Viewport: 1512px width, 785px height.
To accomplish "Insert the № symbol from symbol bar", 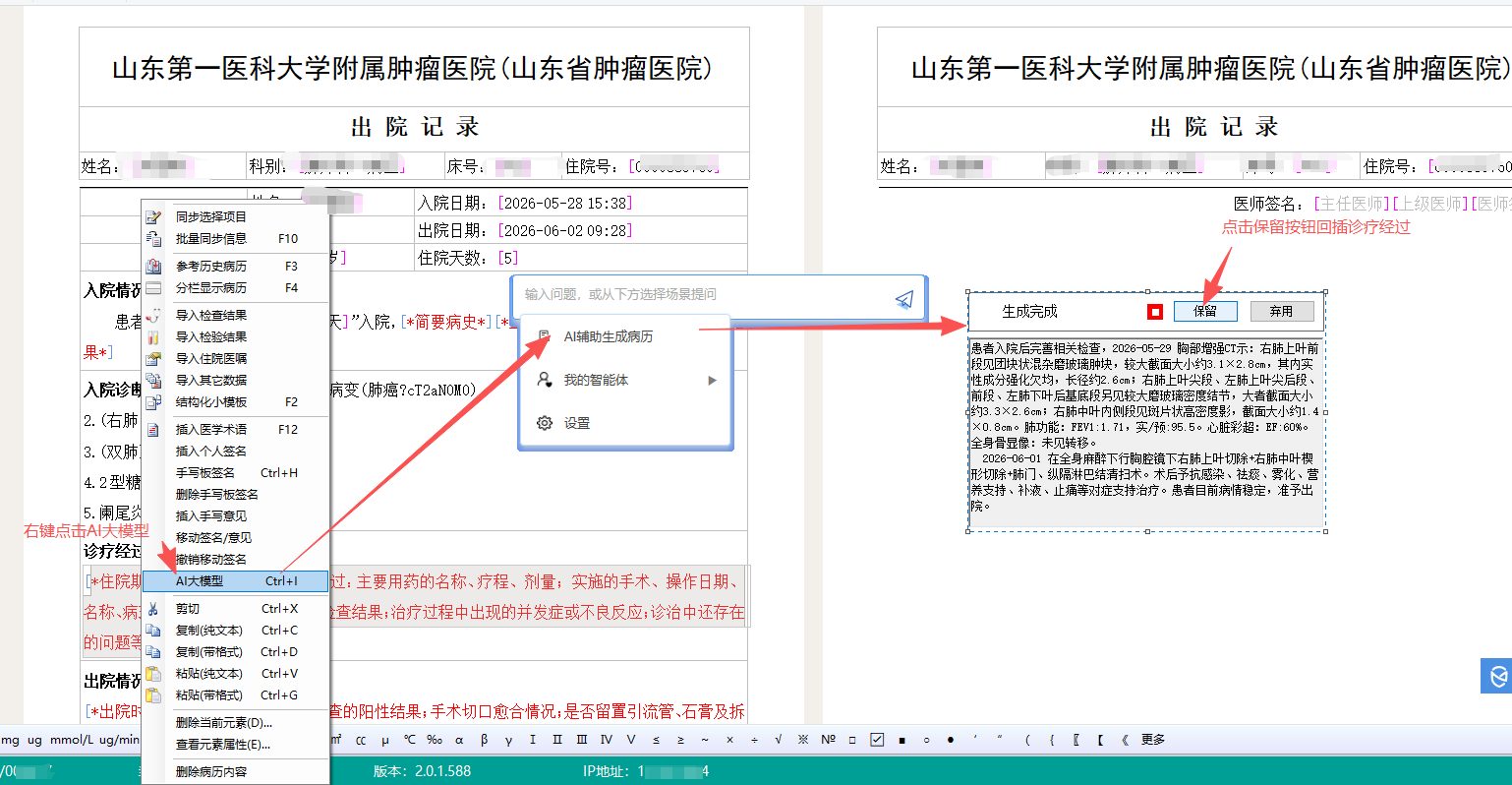I will [x=828, y=740].
